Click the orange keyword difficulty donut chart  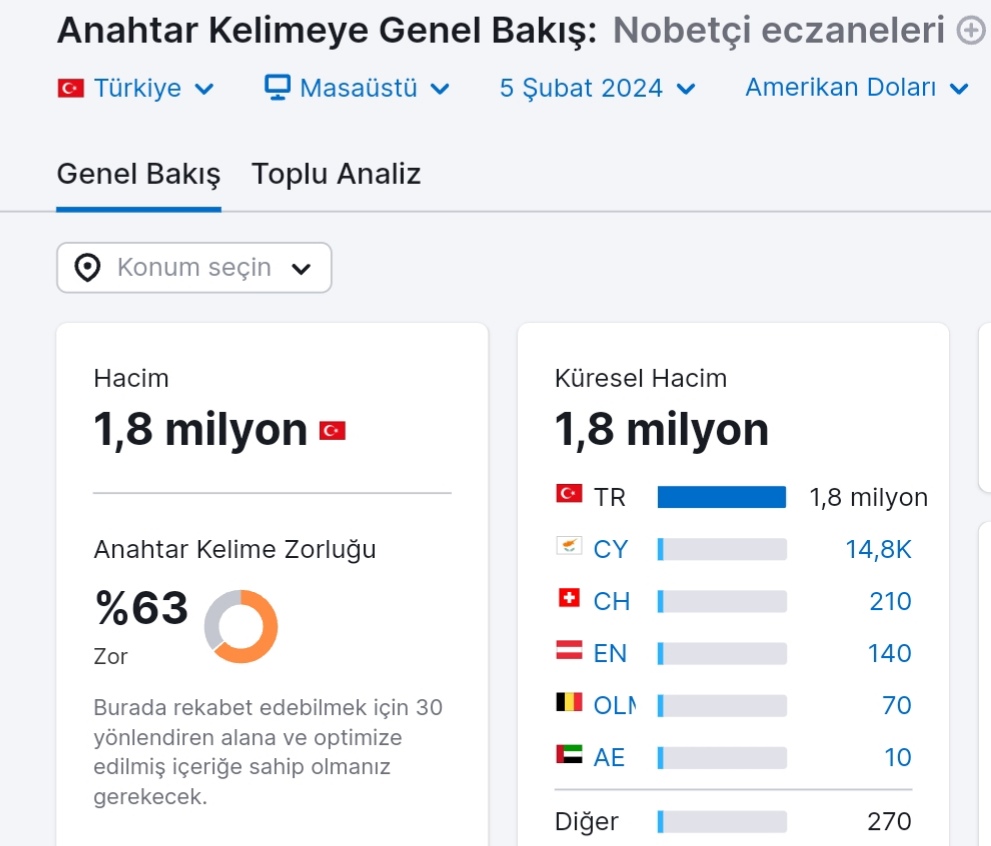point(241,626)
